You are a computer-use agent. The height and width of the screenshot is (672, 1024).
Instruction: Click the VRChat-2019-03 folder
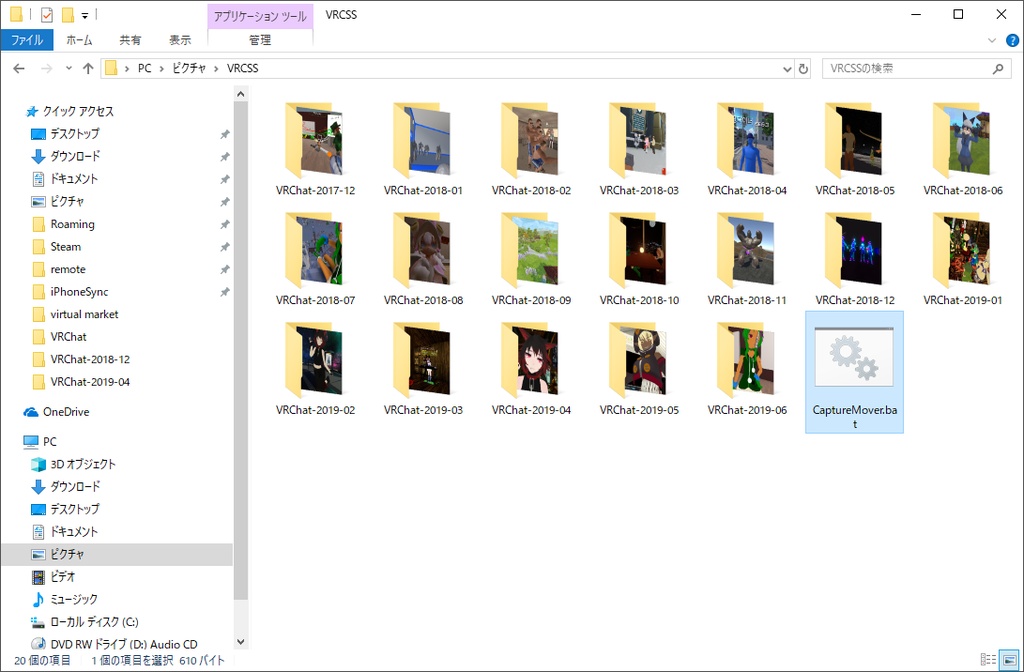pos(423,368)
